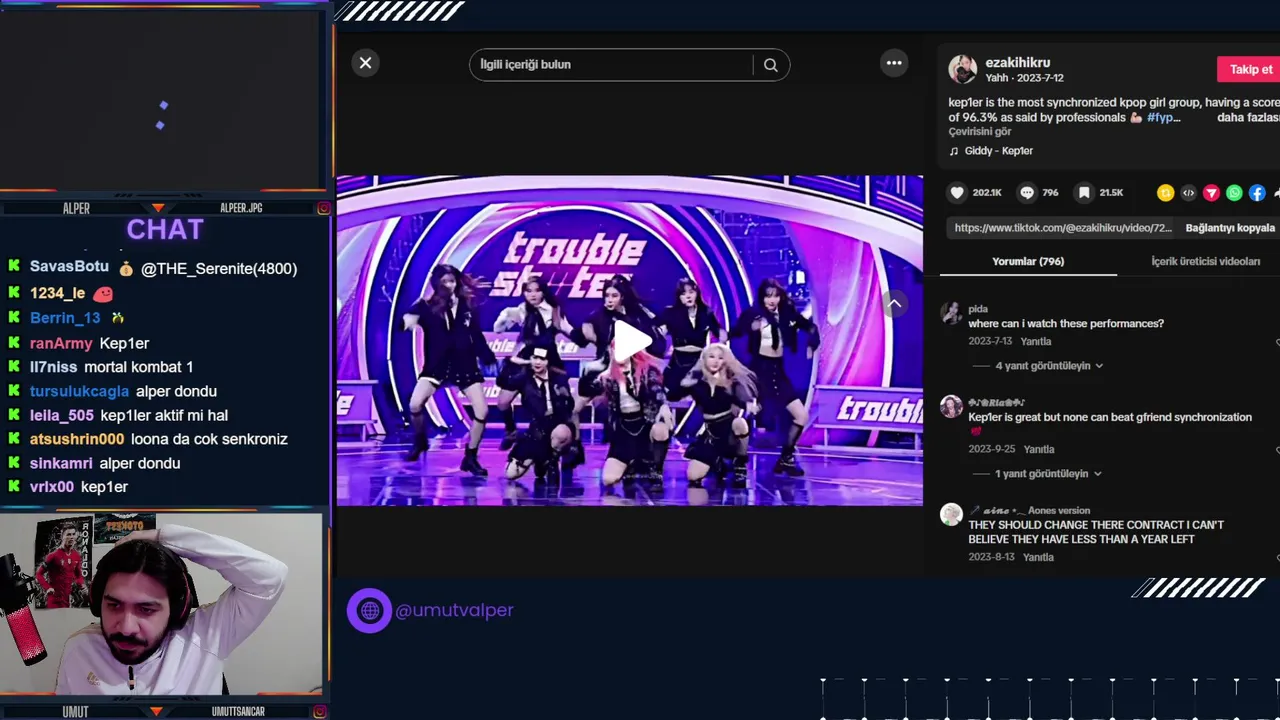Click pida's comment 'where can i watch these performances?'
Image resolution: width=1280 pixels, height=720 pixels.
click(1066, 324)
